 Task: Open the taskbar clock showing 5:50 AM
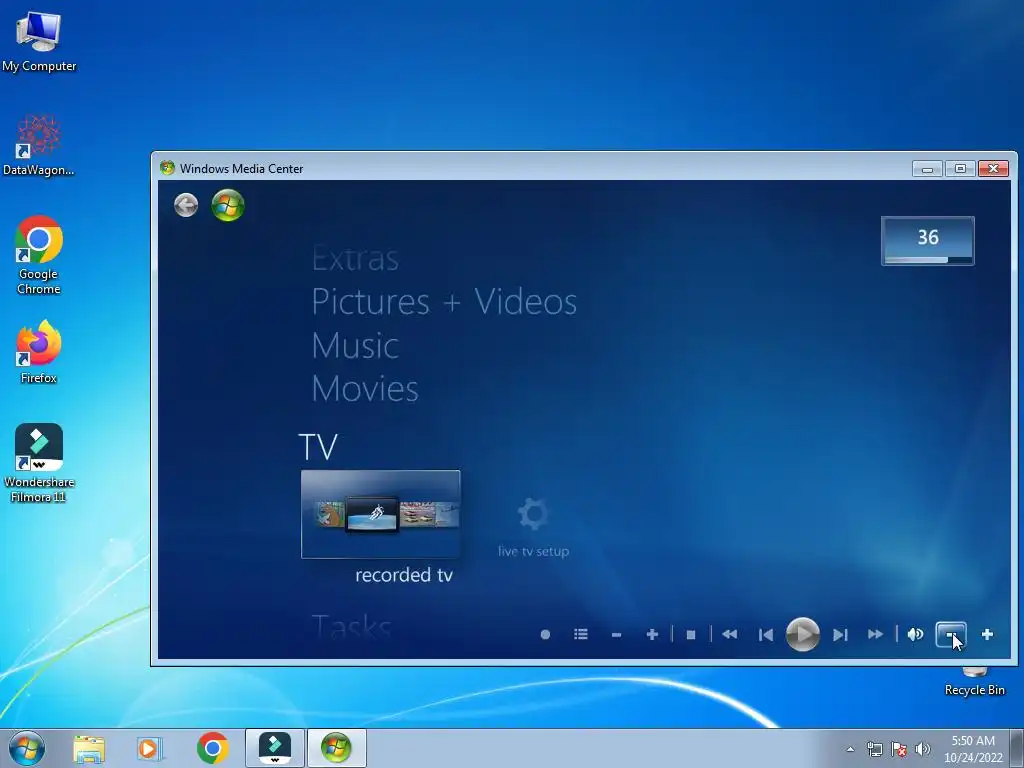pyautogui.click(x=972, y=749)
